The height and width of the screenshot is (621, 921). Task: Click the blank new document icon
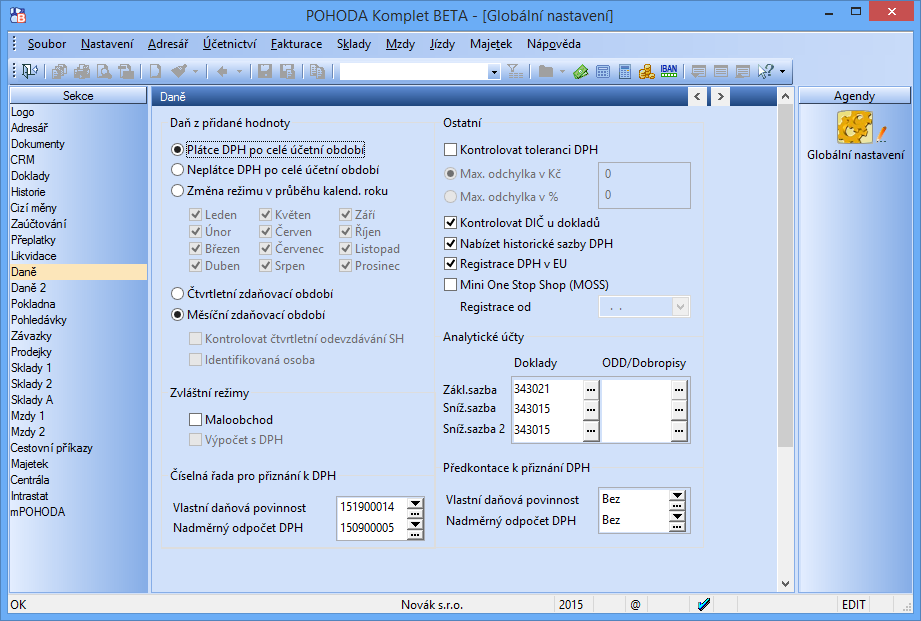pyautogui.click(x=156, y=72)
